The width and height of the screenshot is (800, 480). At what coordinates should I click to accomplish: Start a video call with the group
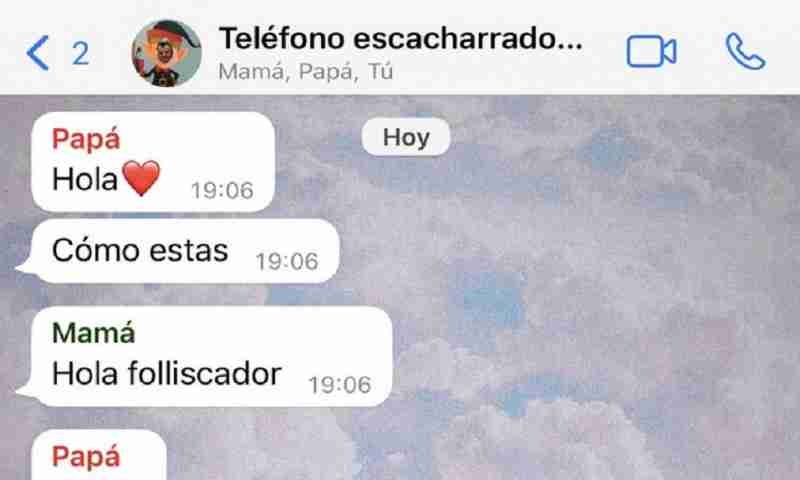coord(652,52)
